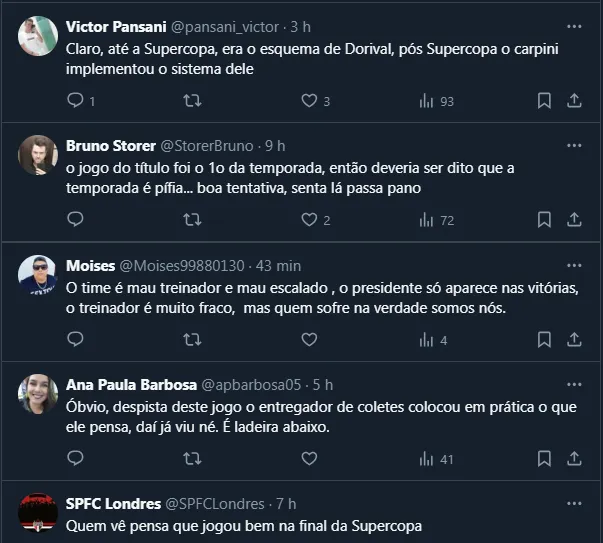Reply to Ana Paula Barbosa's tweet
Viewport: 603px width, 543px height.
point(75,459)
